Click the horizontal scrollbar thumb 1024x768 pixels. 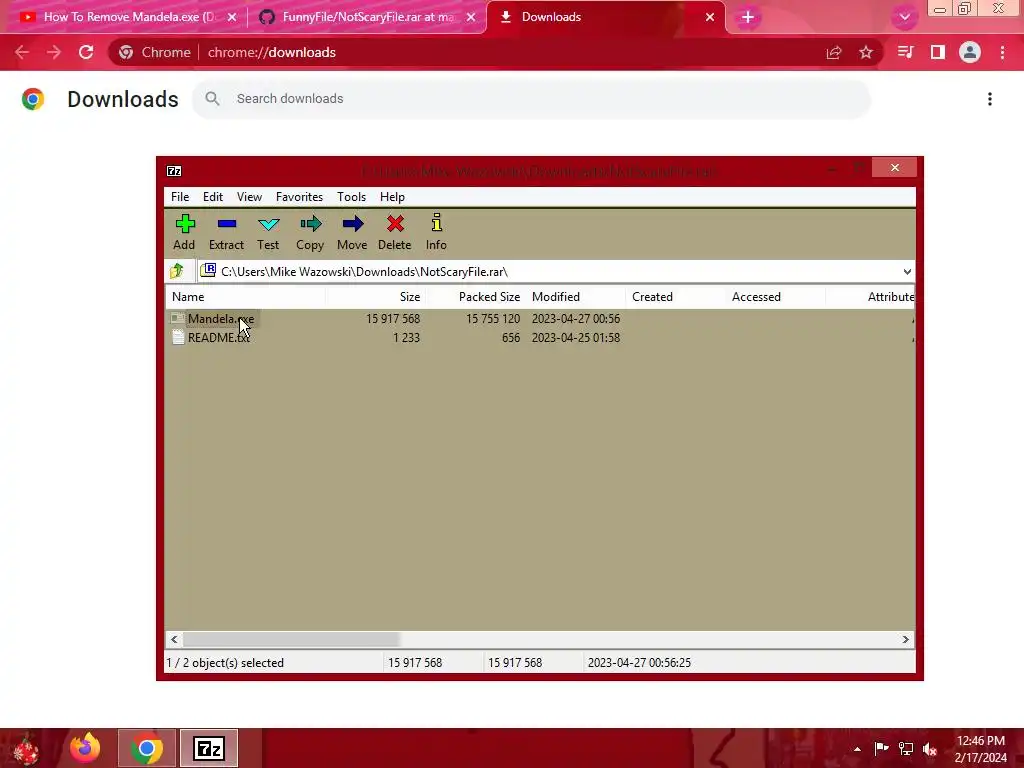click(291, 639)
